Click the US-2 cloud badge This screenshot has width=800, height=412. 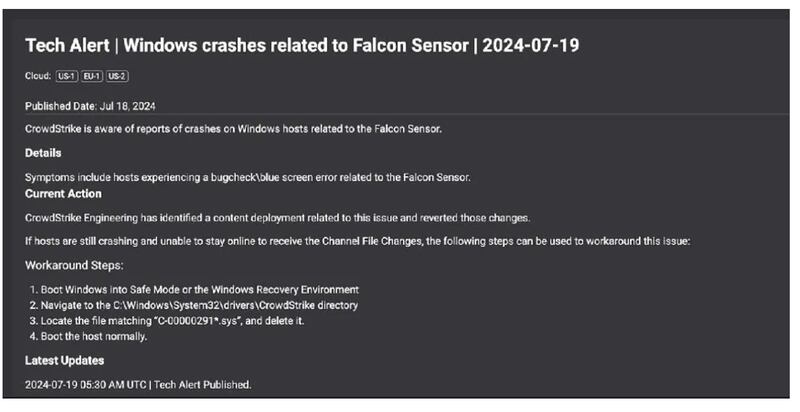coord(117,76)
